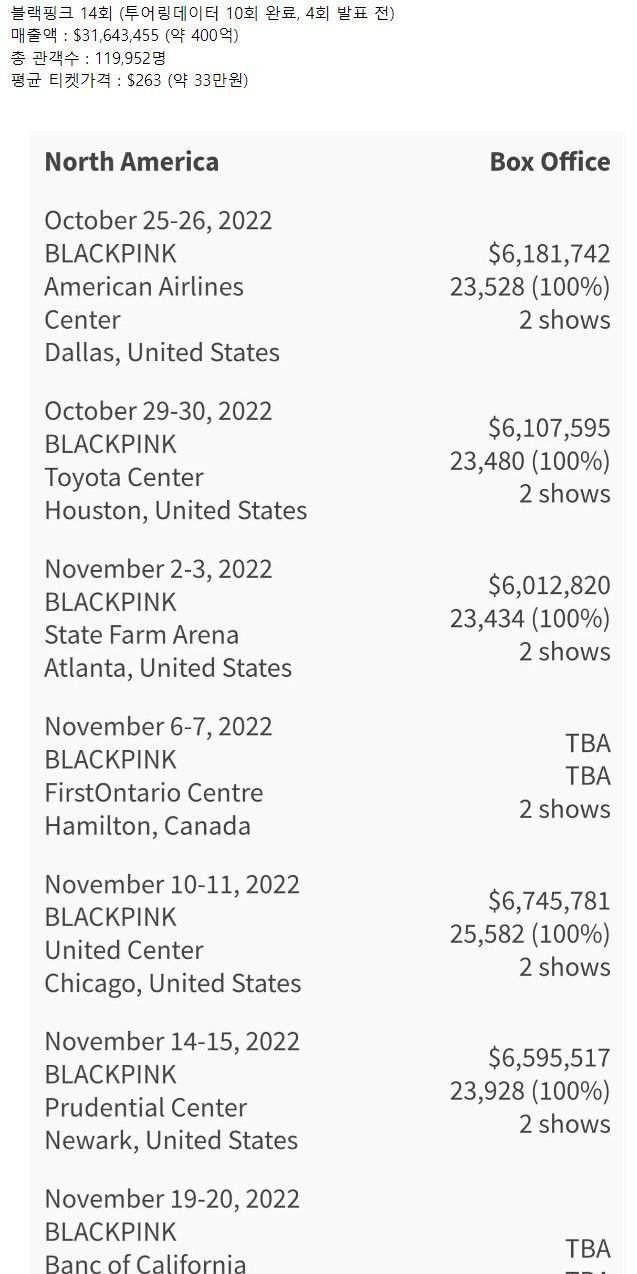Click the Houston gross $6,107,595
This screenshot has height=1274, width=637.
(549, 428)
